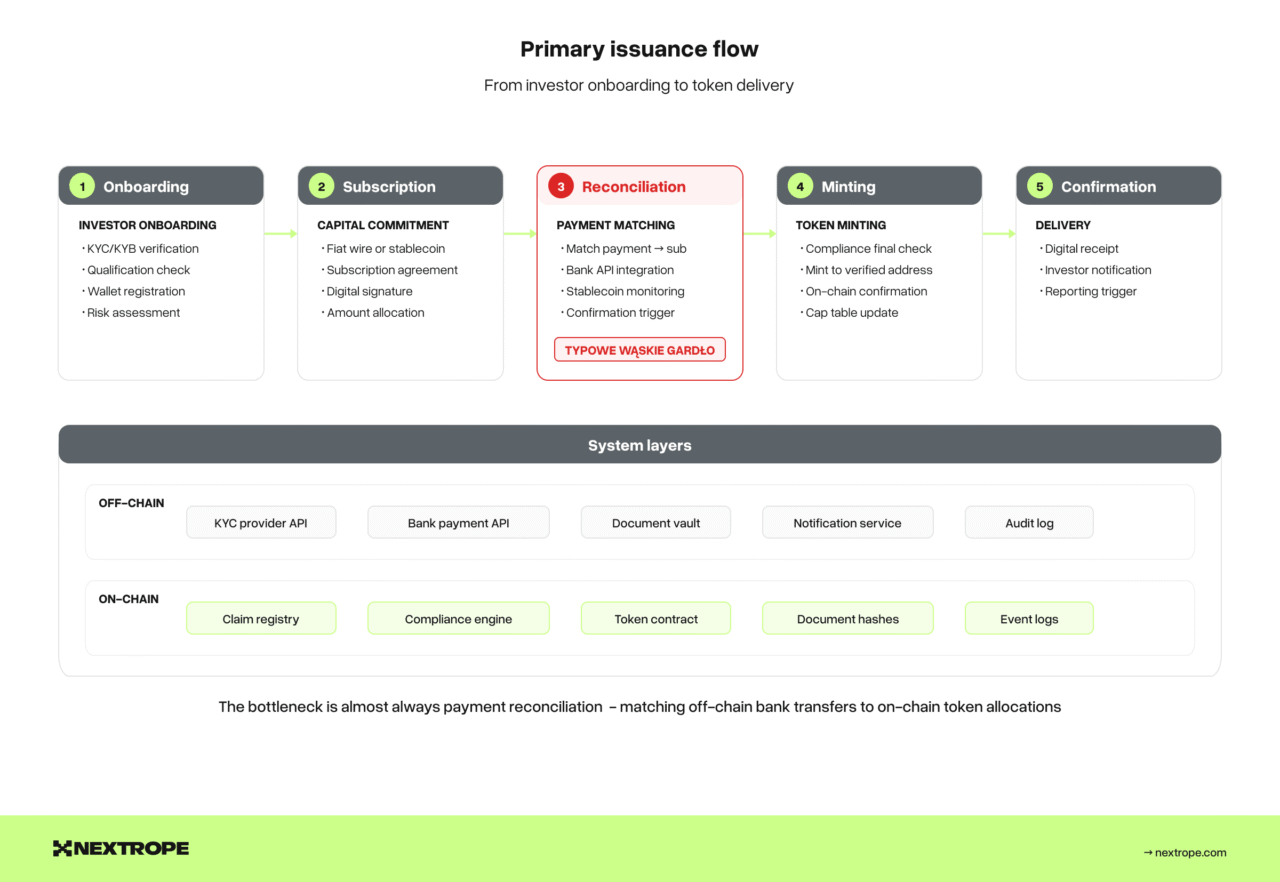Click arrow between Onboarding and Subscription
This screenshot has width=1280, height=882.
point(281,234)
